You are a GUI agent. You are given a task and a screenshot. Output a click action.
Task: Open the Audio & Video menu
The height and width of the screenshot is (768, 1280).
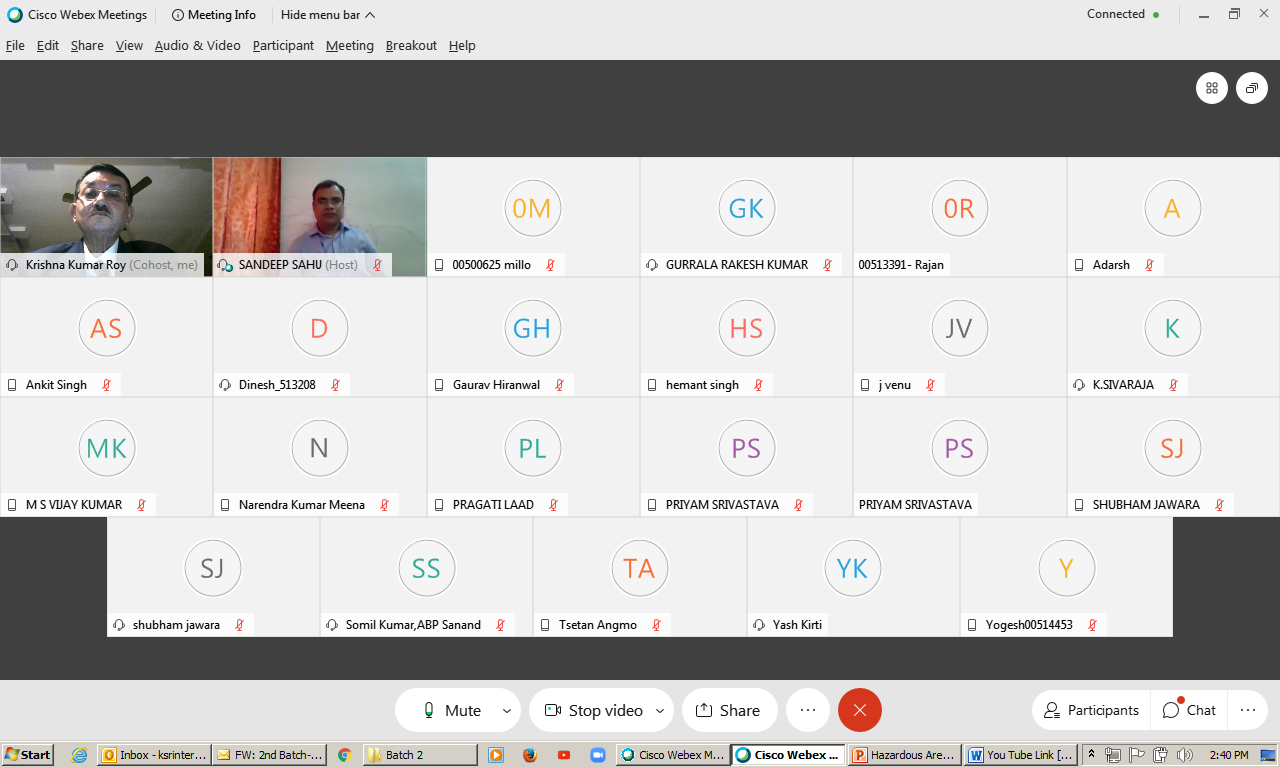[x=197, y=46]
